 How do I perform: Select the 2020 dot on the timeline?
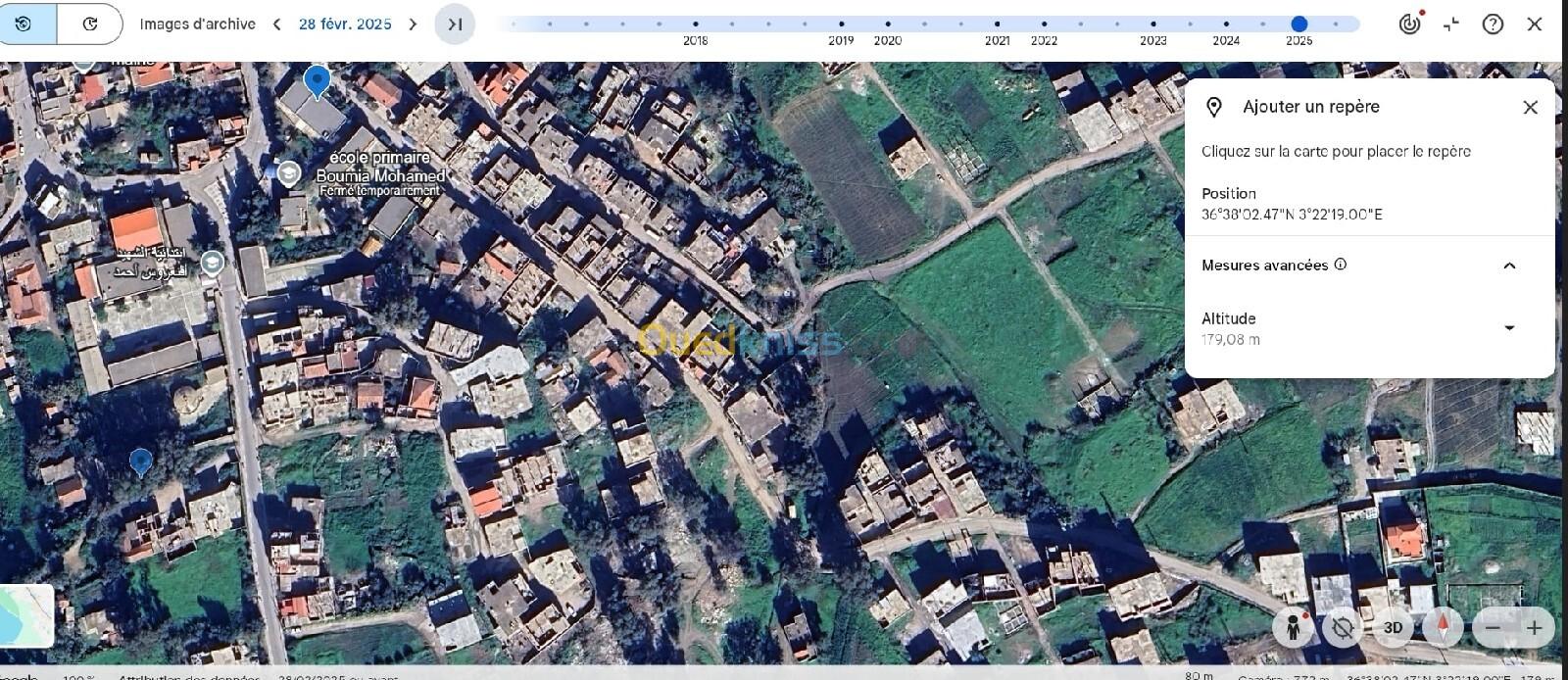click(x=888, y=24)
